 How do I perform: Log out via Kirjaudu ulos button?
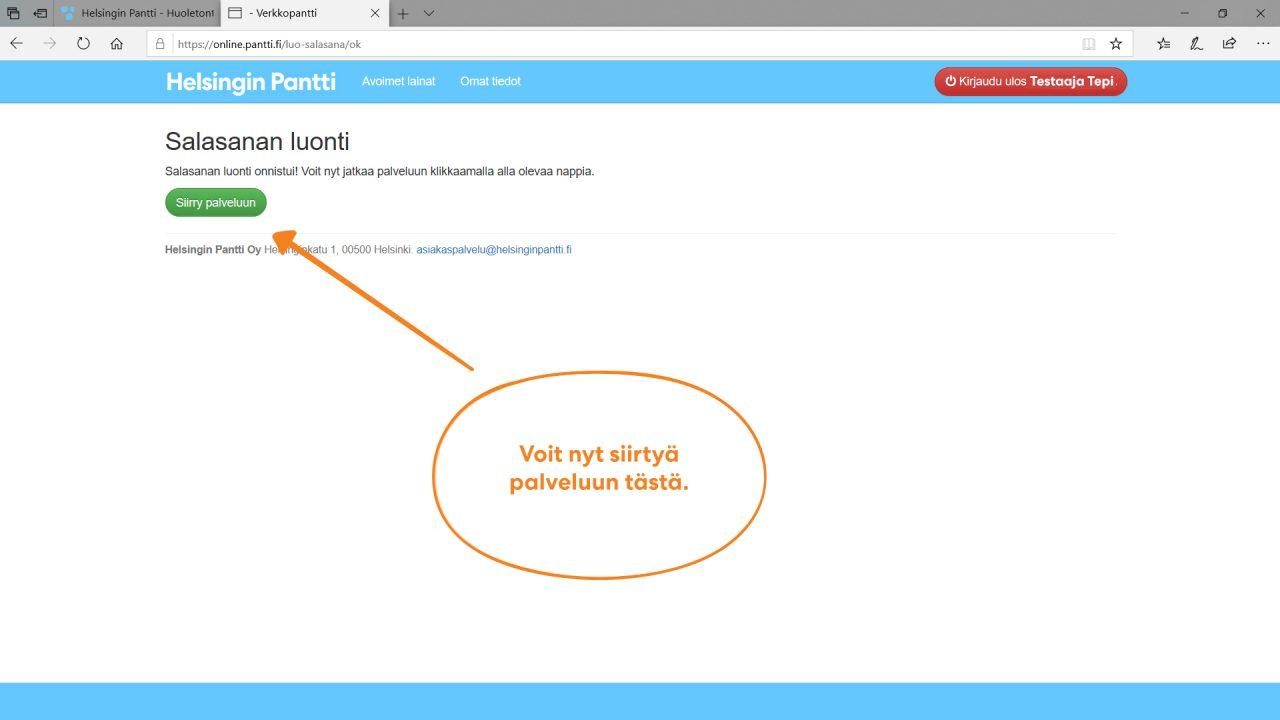click(x=1030, y=82)
